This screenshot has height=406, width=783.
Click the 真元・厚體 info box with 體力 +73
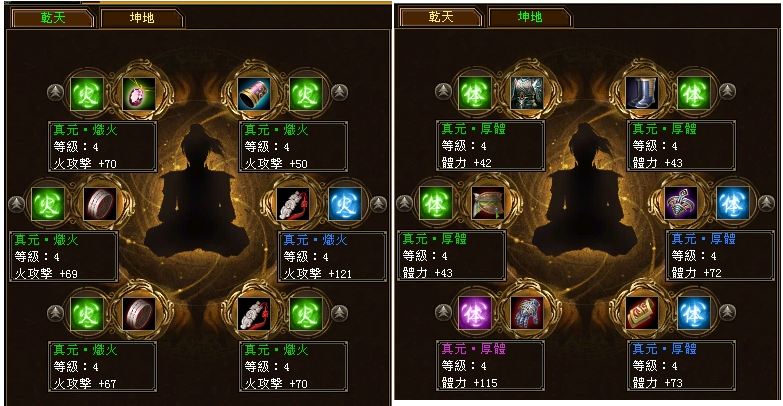tap(681, 365)
